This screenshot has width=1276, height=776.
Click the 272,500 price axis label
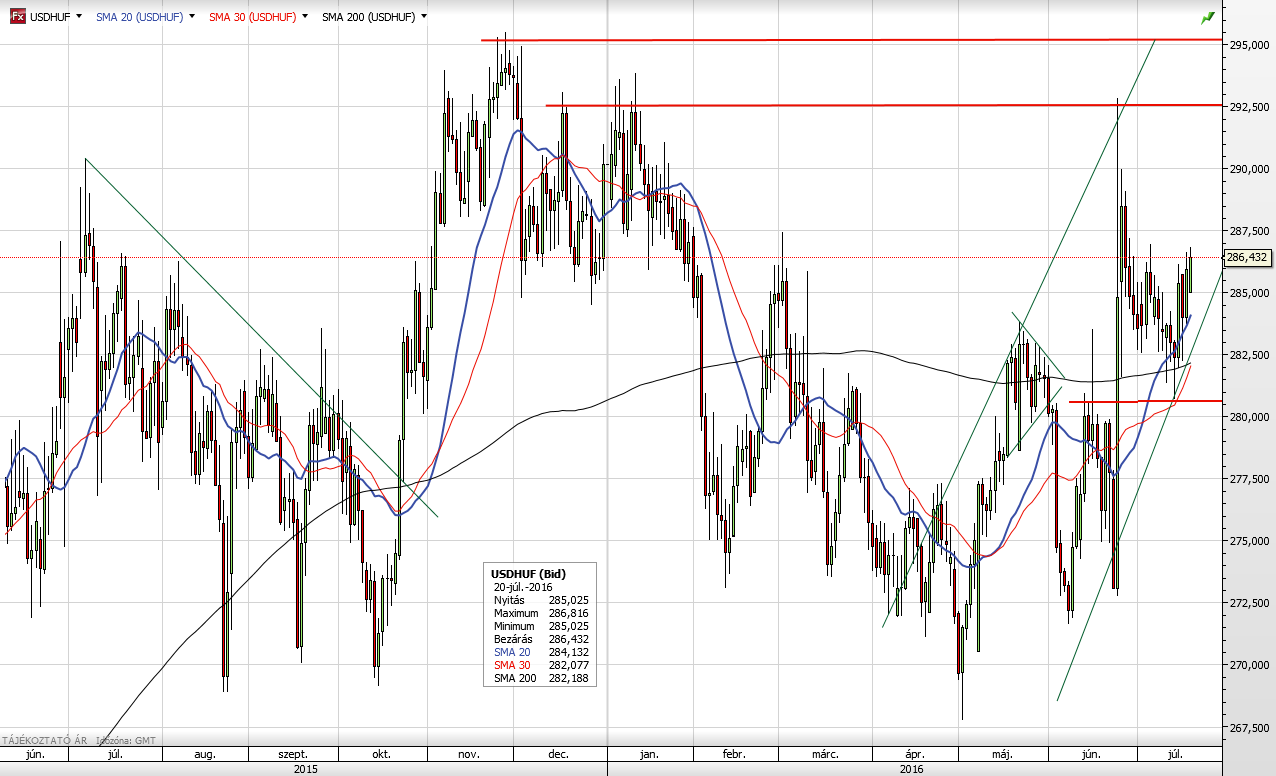[x=1248, y=604]
